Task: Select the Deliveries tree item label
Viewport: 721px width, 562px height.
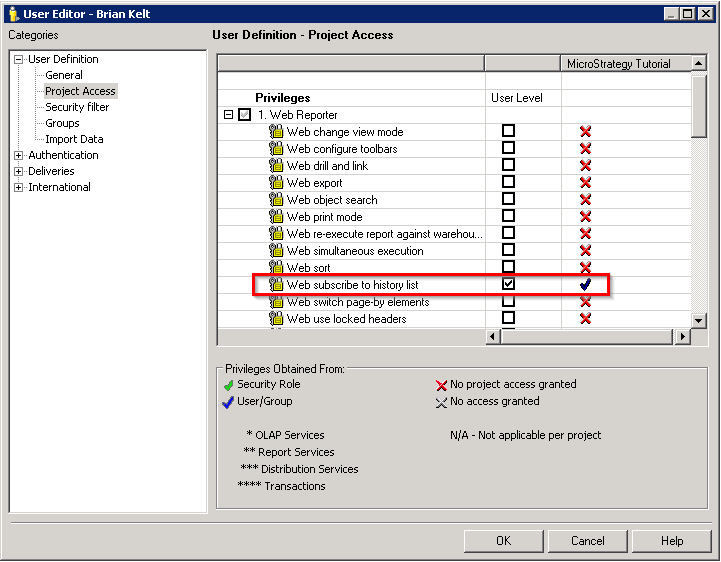Action: tap(51, 172)
